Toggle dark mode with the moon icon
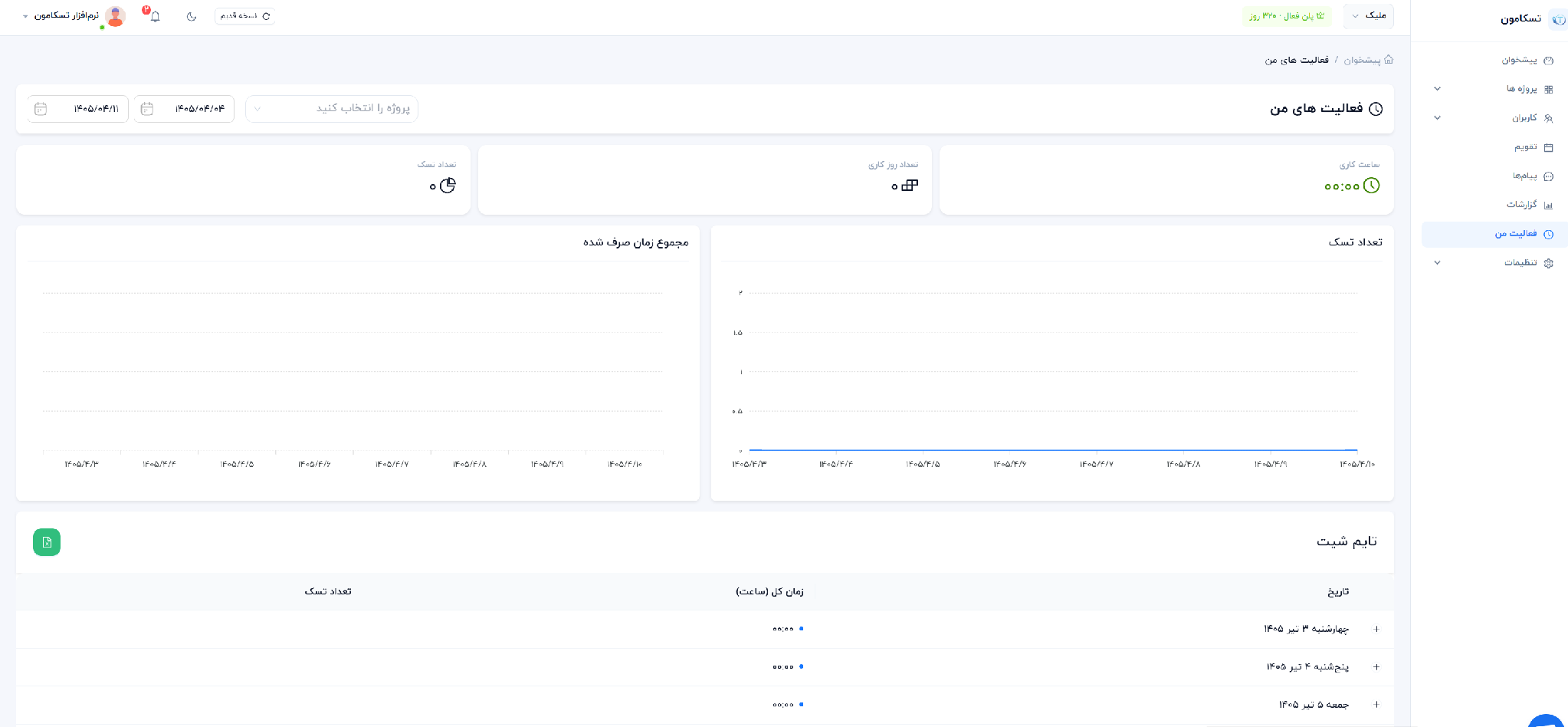 192,16
